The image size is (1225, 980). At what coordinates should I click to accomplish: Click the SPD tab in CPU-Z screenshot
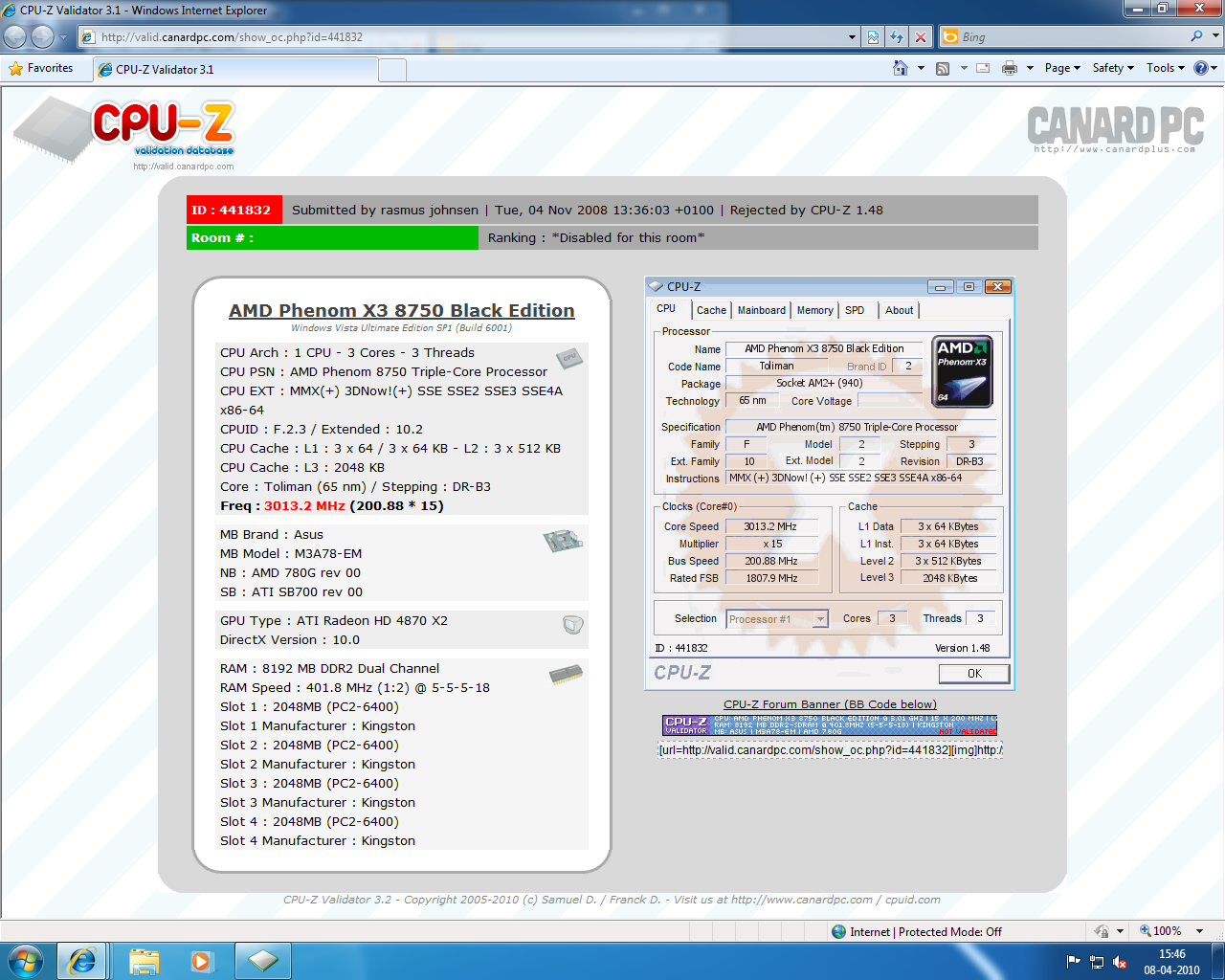855,310
